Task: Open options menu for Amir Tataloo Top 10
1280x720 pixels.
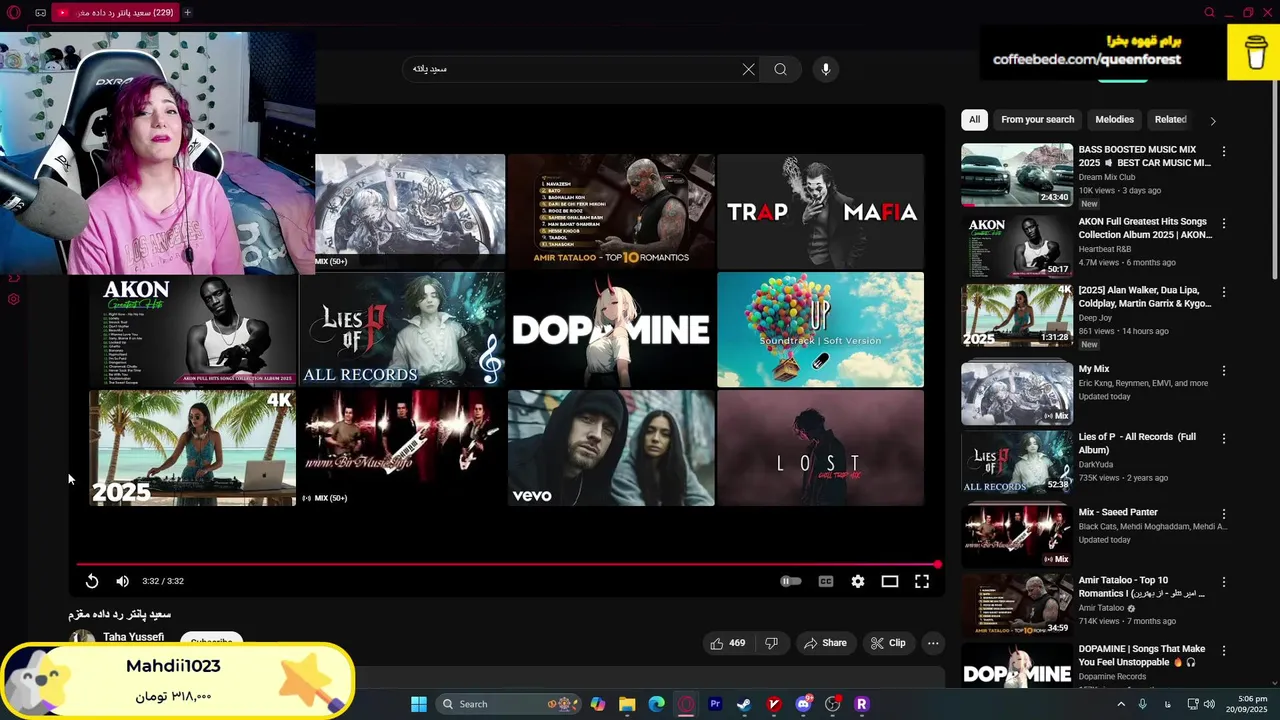Action: coord(1224,581)
